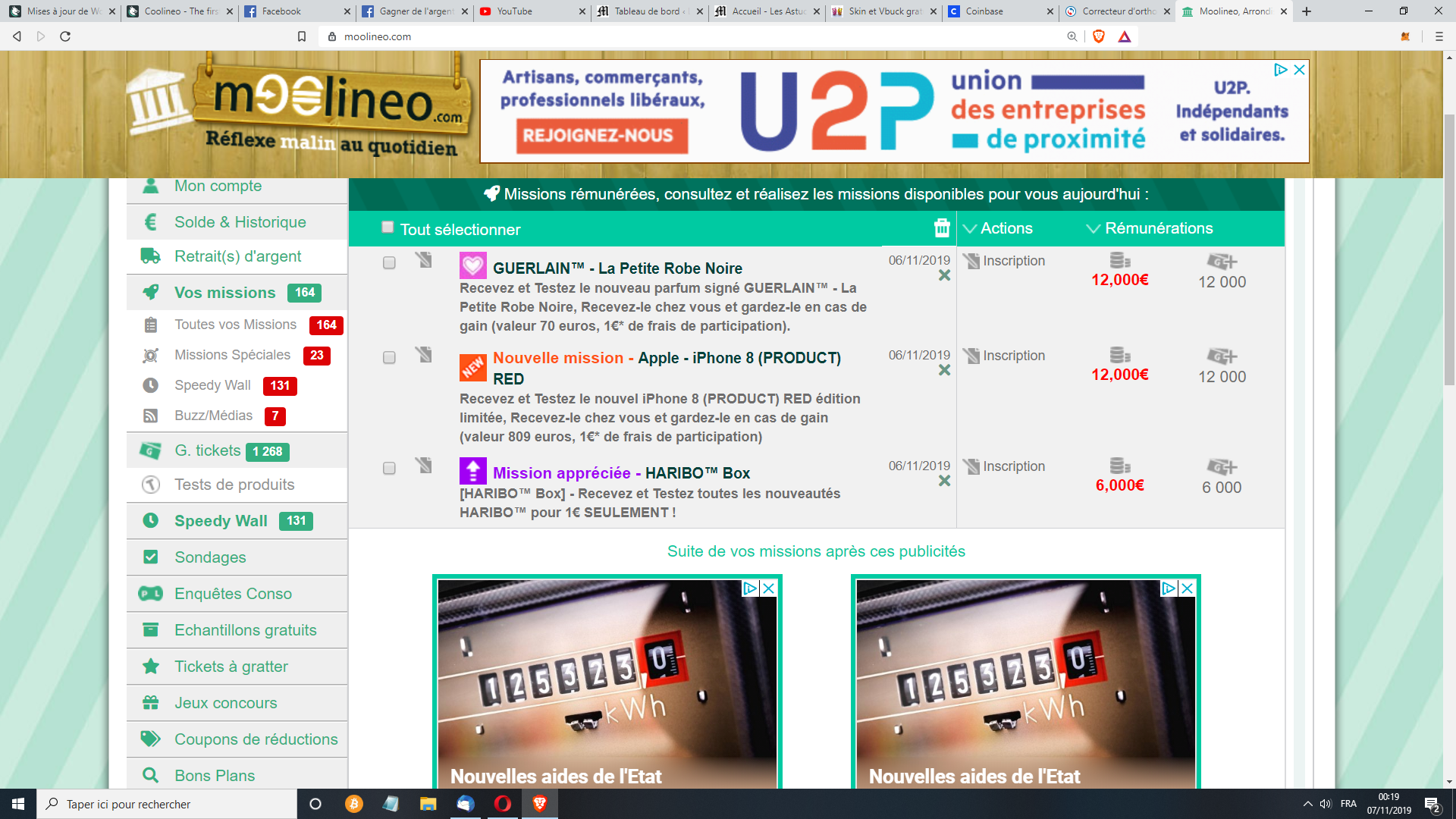
Task: Tick the GUERLAIN mission checkbox
Action: pos(389,262)
